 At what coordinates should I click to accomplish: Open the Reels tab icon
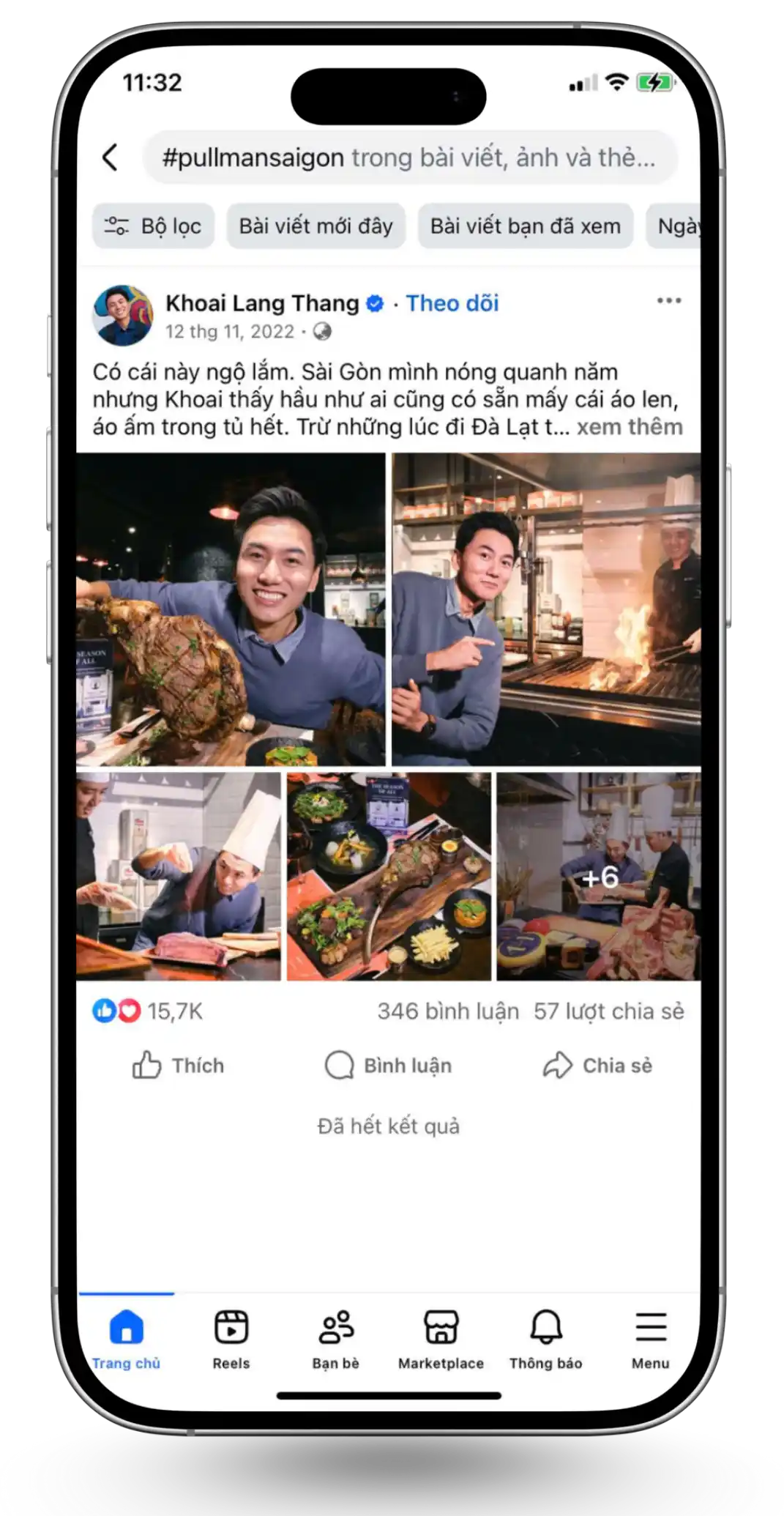click(x=231, y=1326)
